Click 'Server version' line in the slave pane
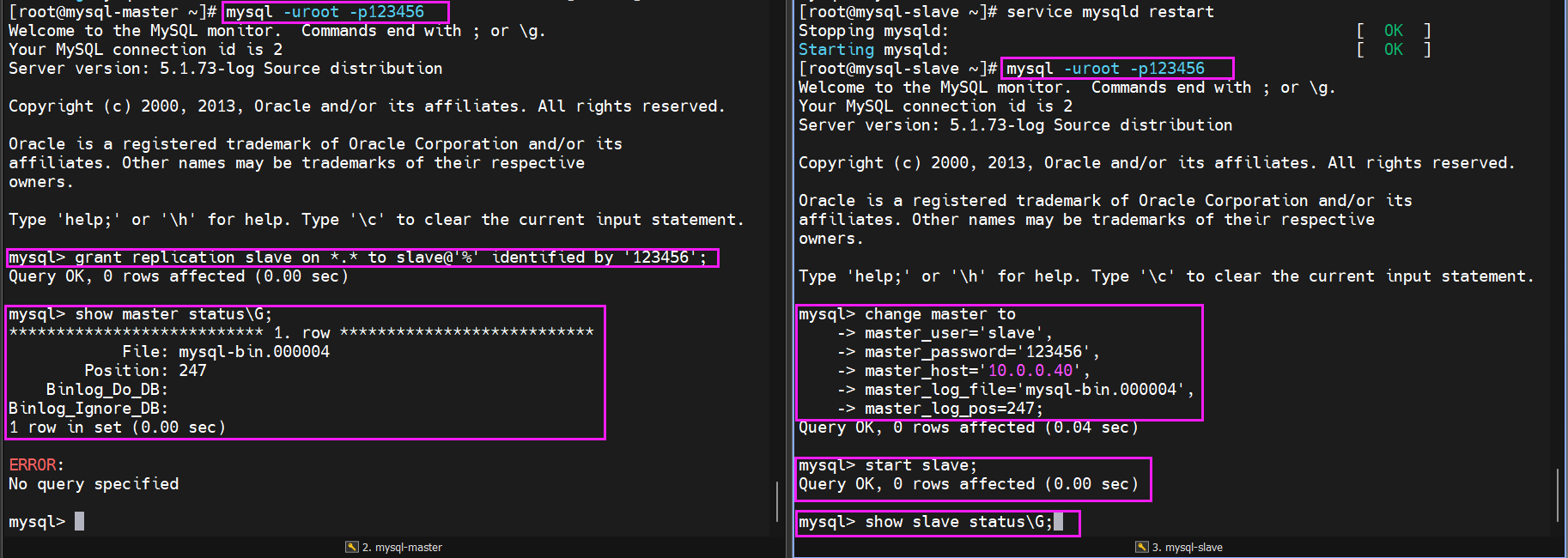Viewport: 1568px width, 558px height. pos(1016,125)
